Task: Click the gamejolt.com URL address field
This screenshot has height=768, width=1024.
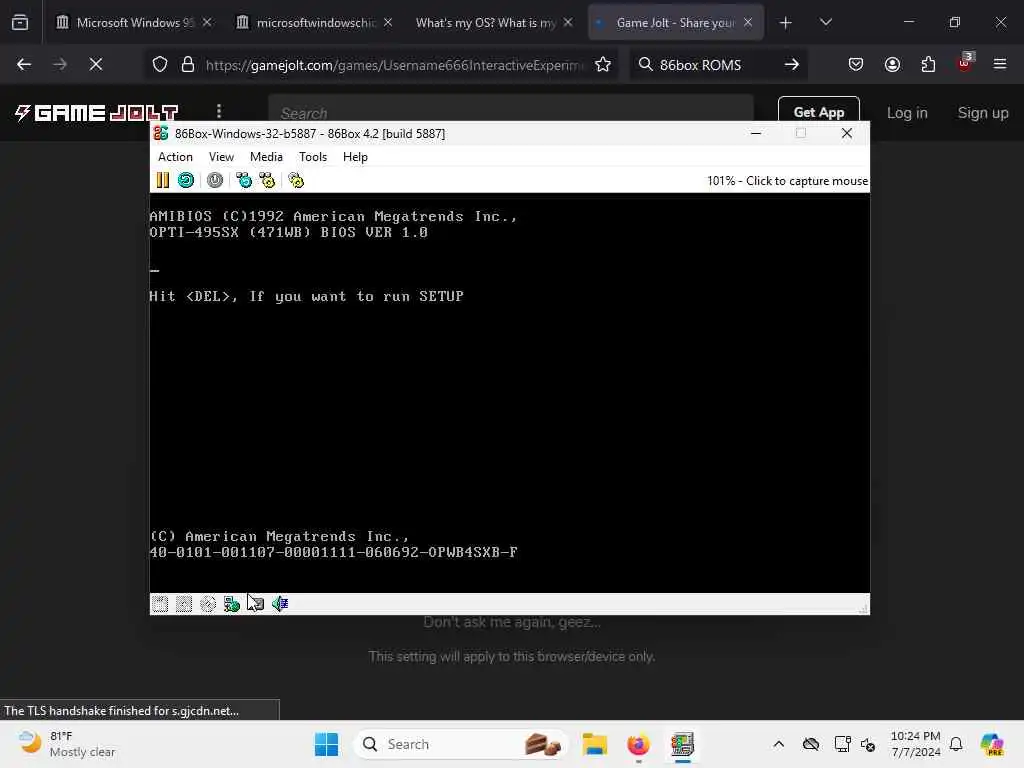Action: click(392, 65)
